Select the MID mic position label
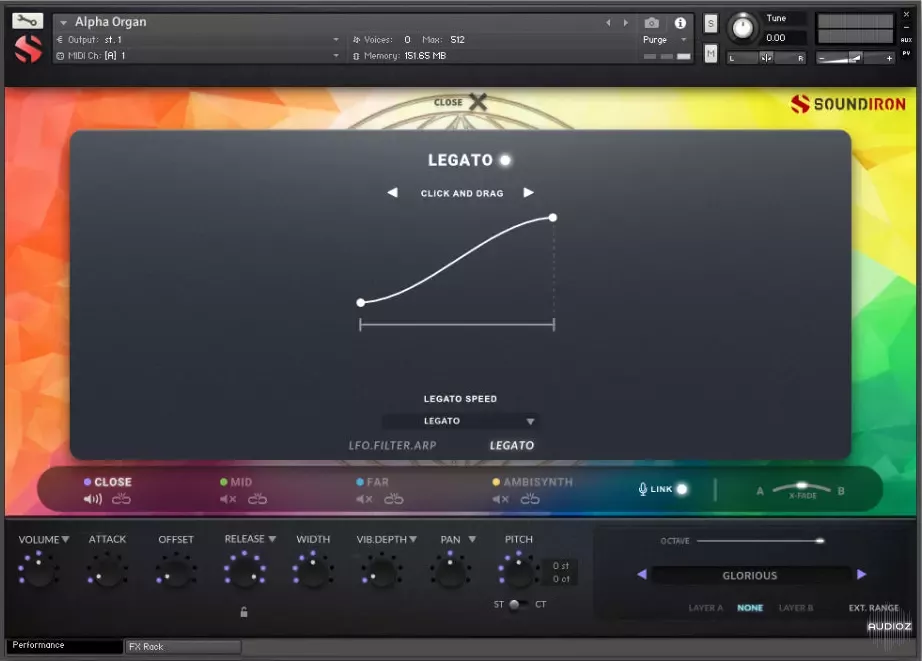The height and width of the screenshot is (661, 922). coord(241,482)
